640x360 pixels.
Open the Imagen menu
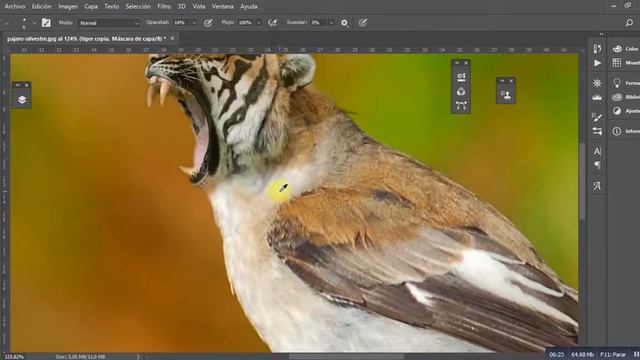(x=68, y=7)
